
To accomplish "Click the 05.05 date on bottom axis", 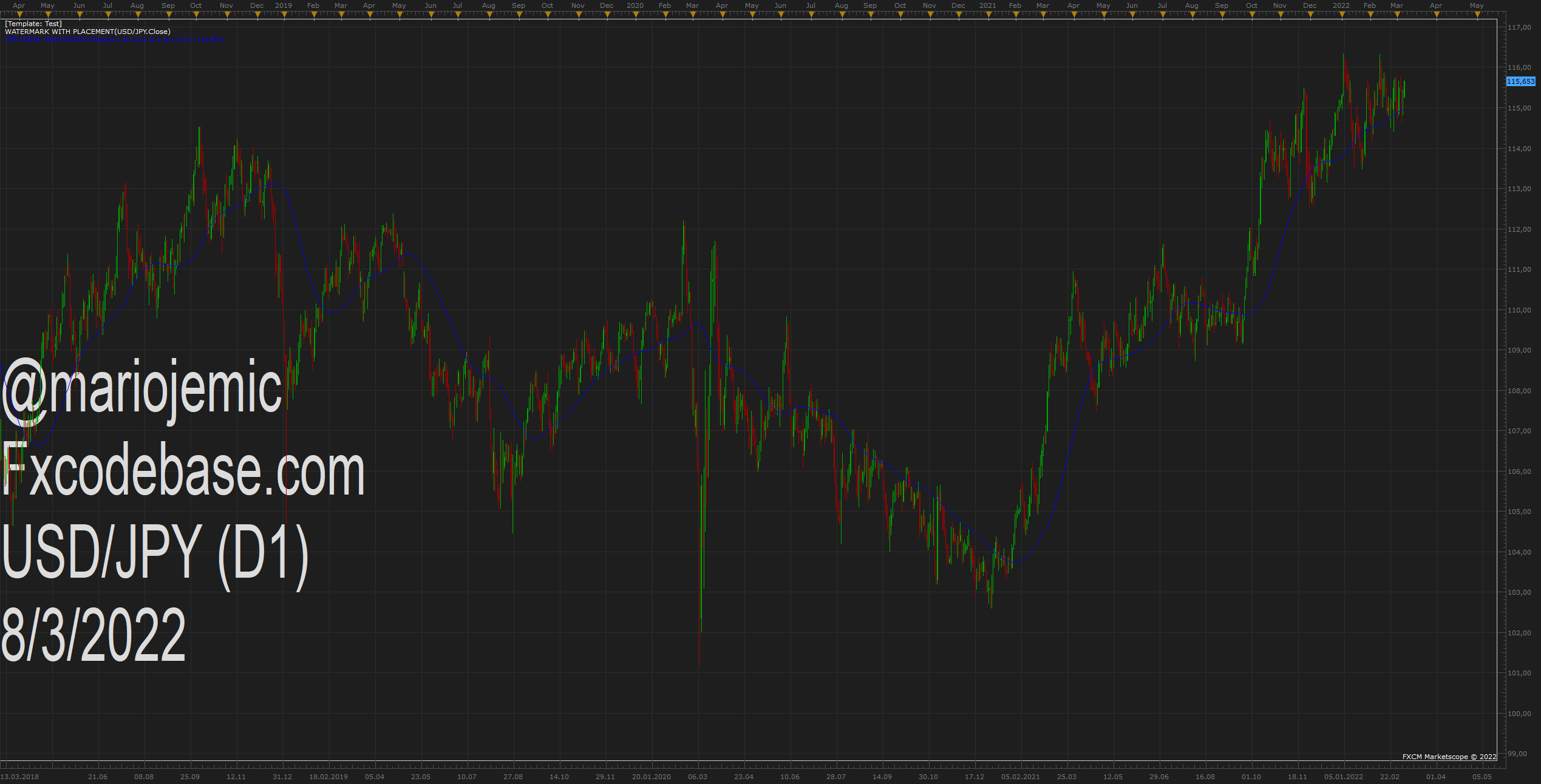I will click(x=1482, y=777).
